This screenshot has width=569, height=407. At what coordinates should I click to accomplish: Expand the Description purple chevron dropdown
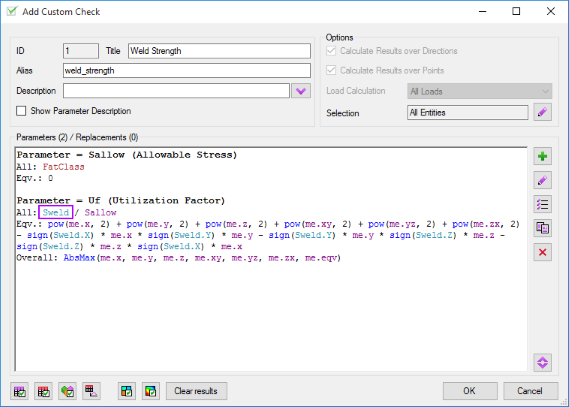[301, 91]
